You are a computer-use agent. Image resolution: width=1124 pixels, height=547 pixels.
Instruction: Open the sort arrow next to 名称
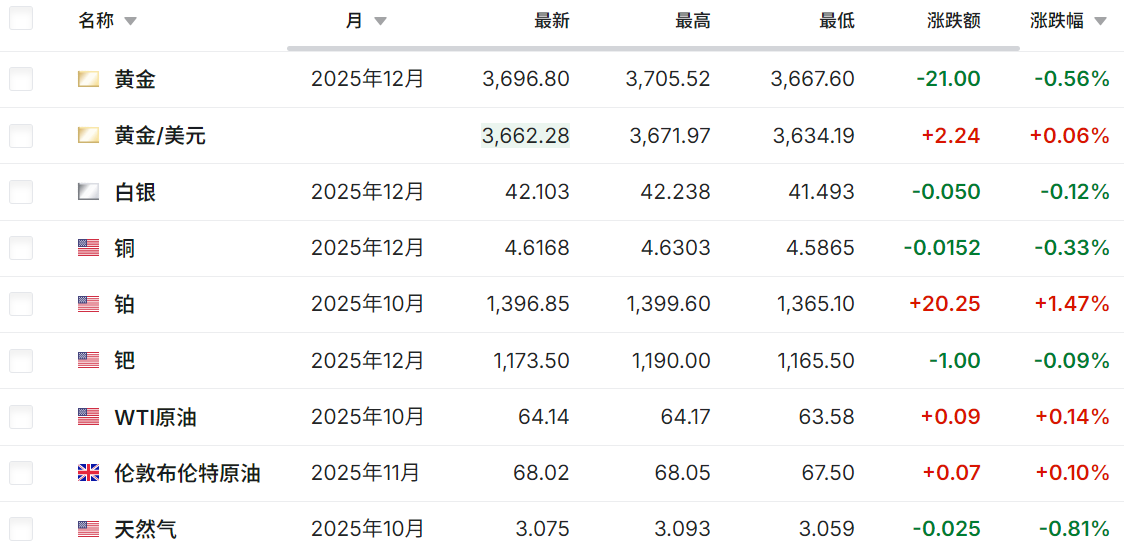tap(130, 22)
